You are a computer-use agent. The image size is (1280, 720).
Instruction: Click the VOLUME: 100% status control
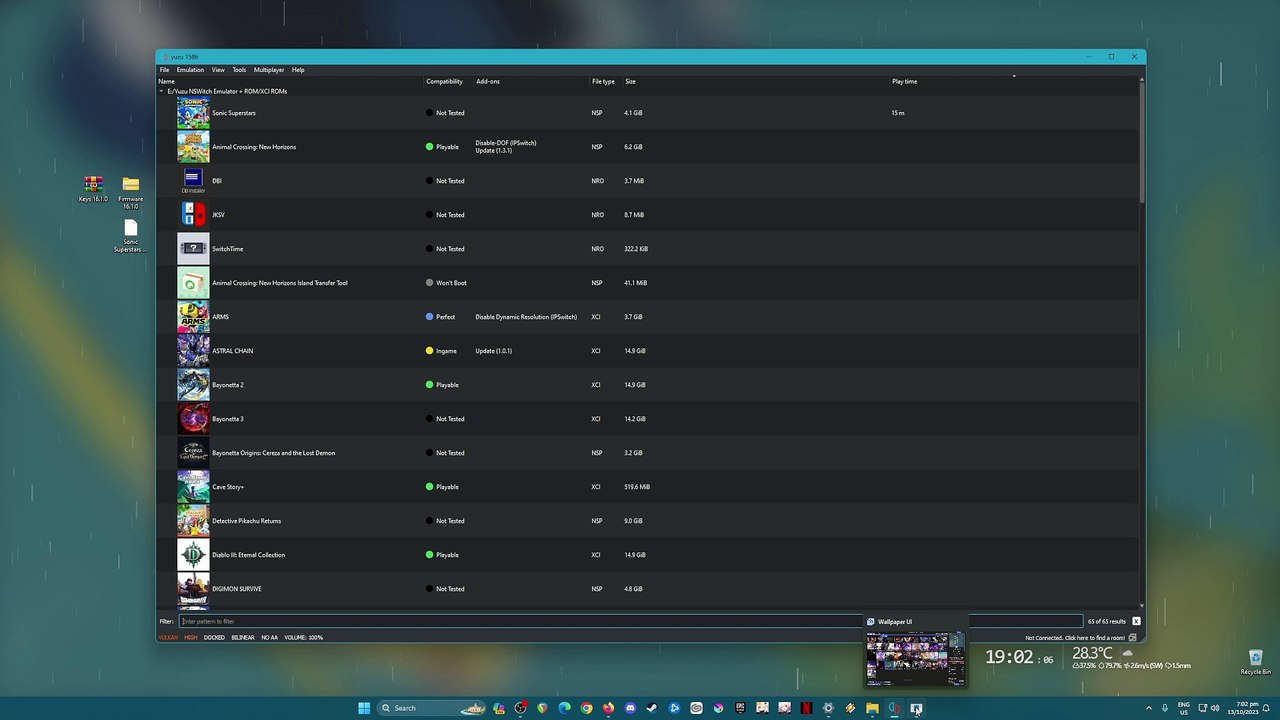(303, 637)
